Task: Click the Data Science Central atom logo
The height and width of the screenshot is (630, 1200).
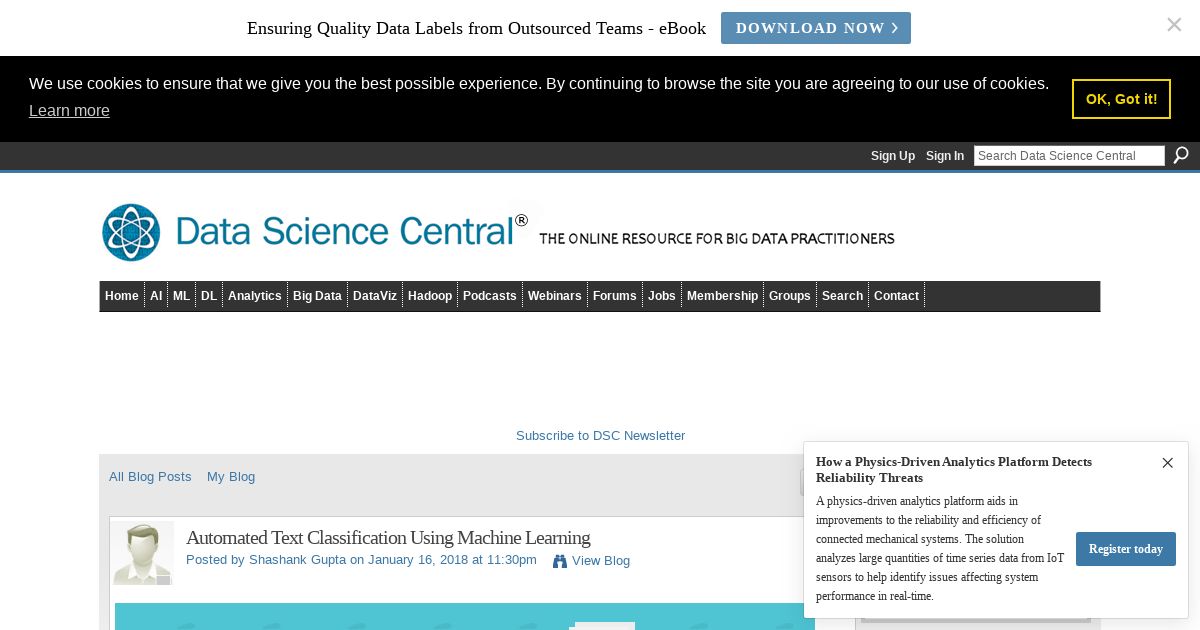Action: 131,232
